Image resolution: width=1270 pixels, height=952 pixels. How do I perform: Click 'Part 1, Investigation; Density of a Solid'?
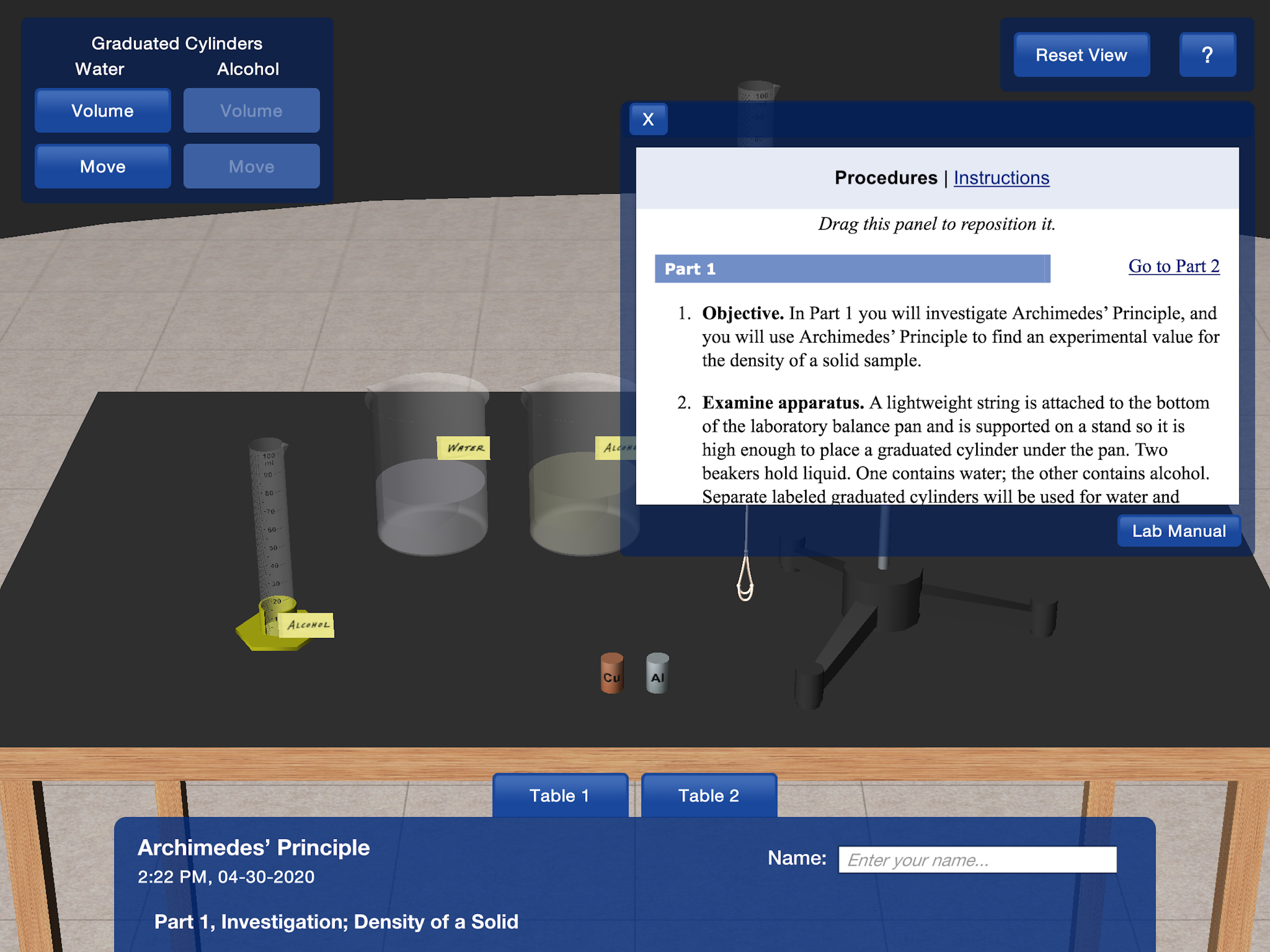click(x=337, y=922)
